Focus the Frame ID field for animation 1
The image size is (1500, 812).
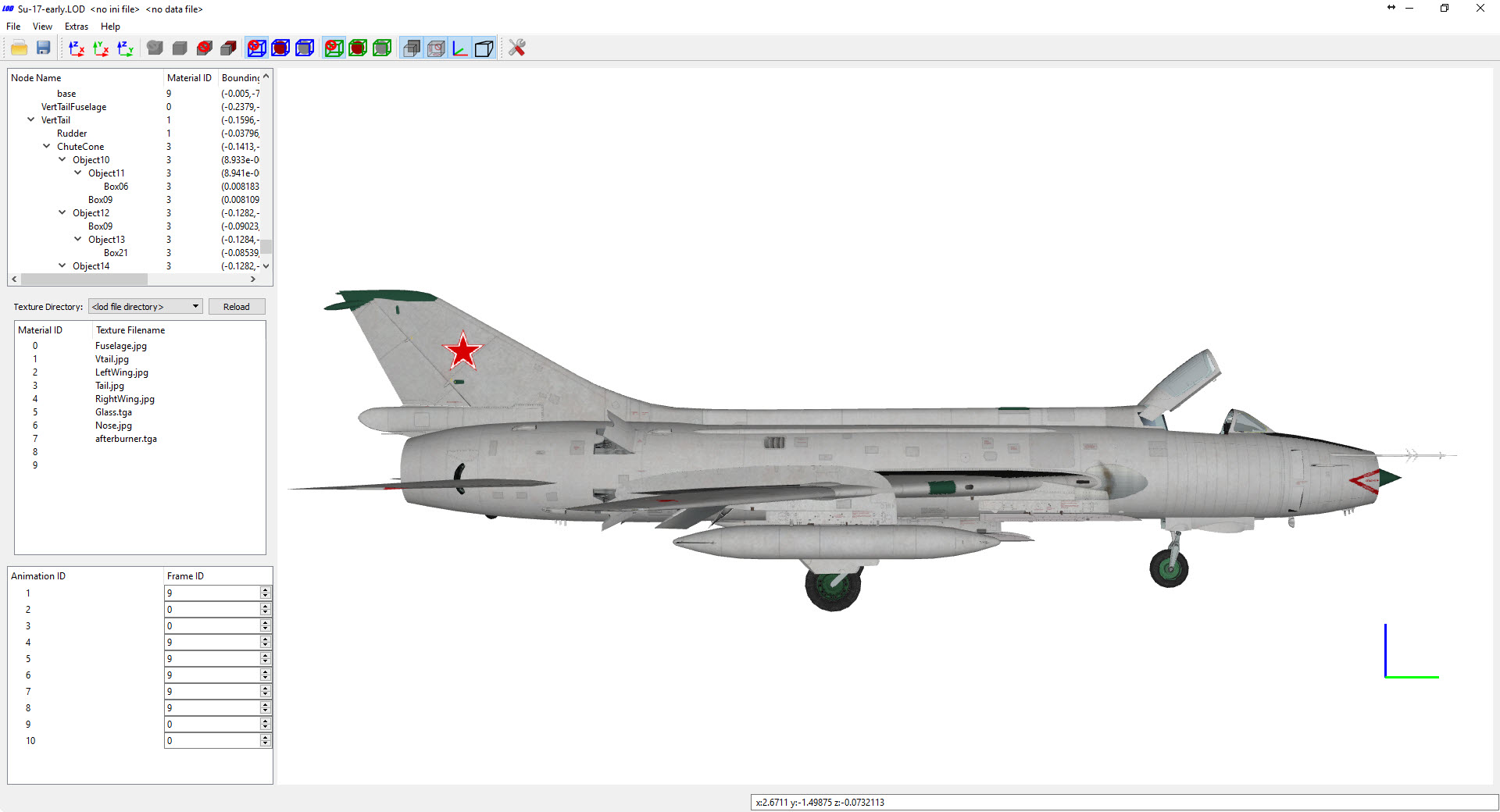(212, 593)
